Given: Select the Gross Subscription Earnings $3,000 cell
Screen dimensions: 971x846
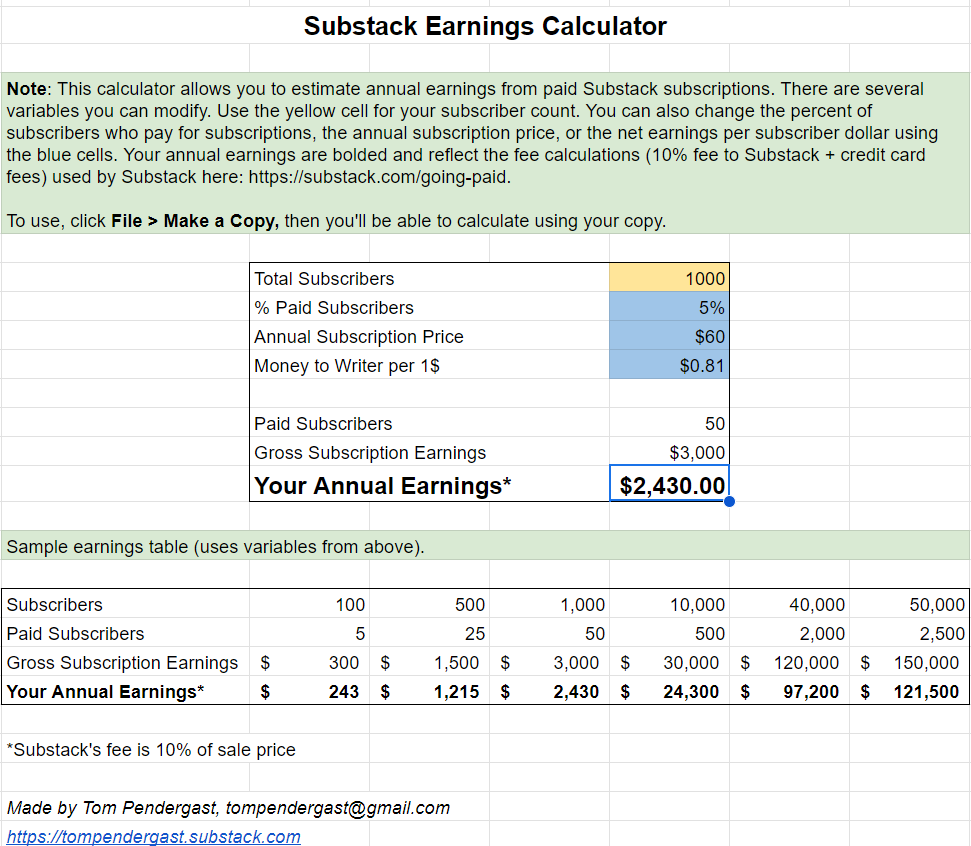Looking at the screenshot, I should [x=669, y=451].
